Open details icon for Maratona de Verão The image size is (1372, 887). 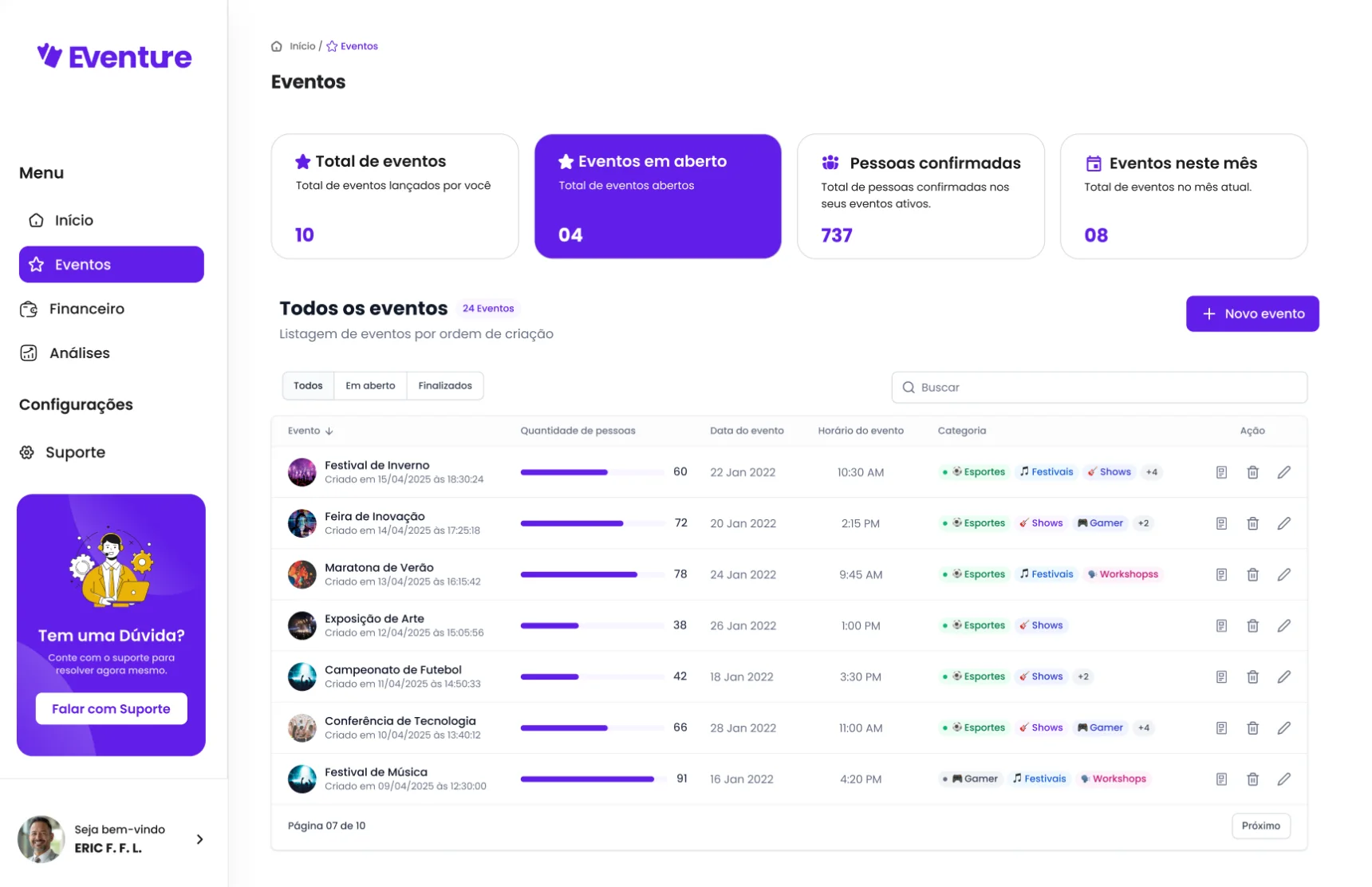[x=1221, y=574]
